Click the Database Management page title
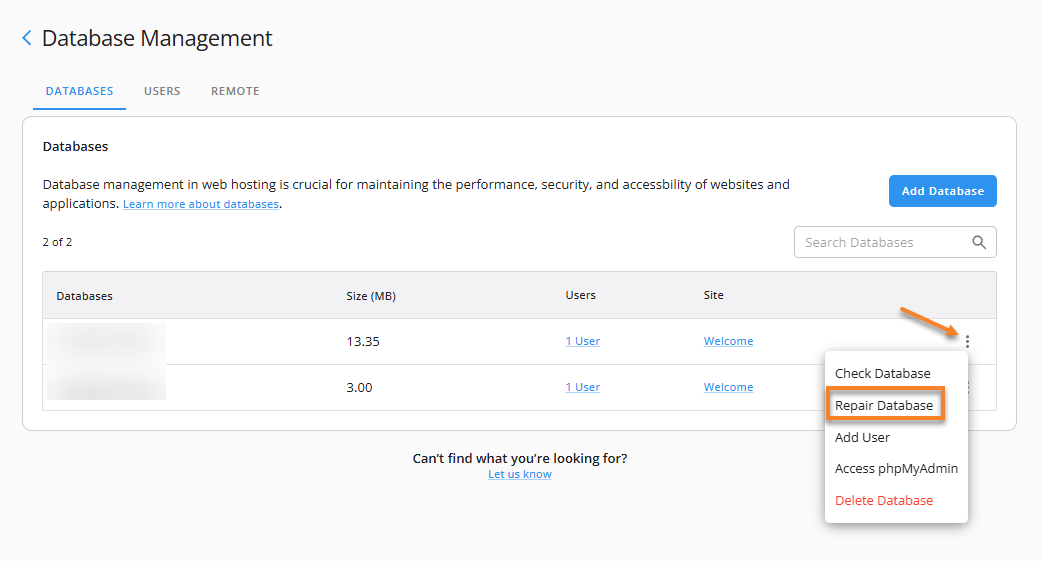This screenshot has height=561, width=1041. [x=157, y=38]
